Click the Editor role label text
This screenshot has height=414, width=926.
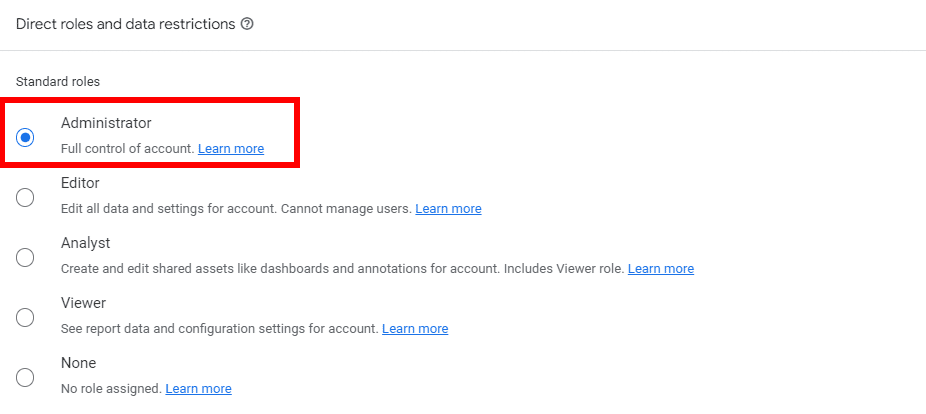pos(80,183)
